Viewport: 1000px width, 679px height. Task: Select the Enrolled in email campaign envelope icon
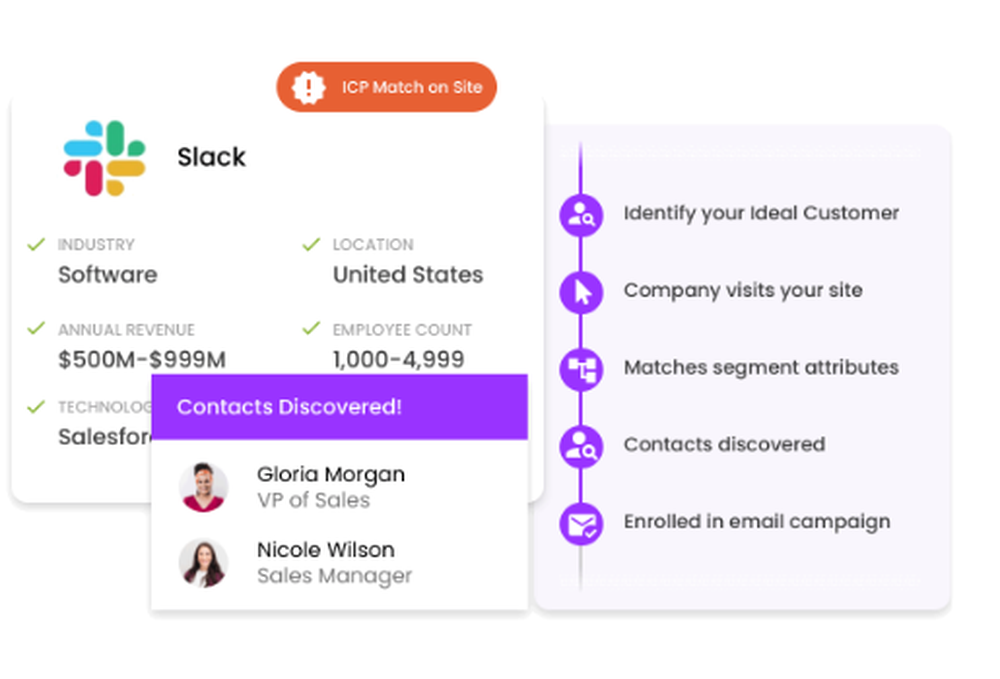581,523
